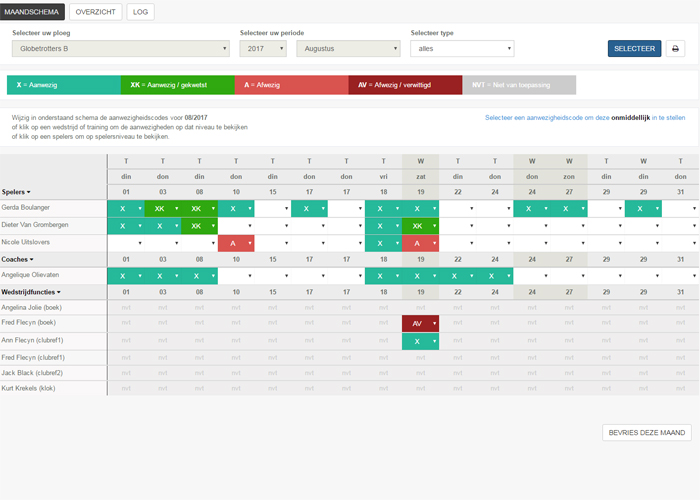This screenshot has width=700, height=500.
Task: Open Gerda Boulanger's day 08 XK dropdown
Action: [x=199, y=208]
